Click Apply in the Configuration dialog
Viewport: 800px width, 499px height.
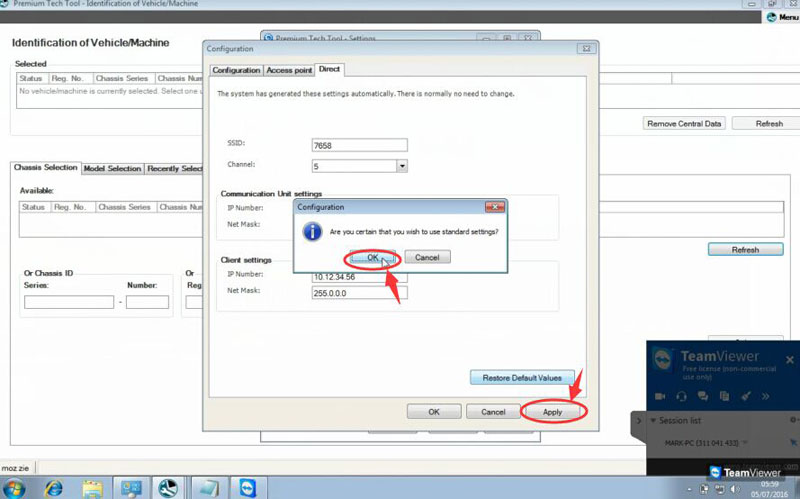[x=552, y=412]
